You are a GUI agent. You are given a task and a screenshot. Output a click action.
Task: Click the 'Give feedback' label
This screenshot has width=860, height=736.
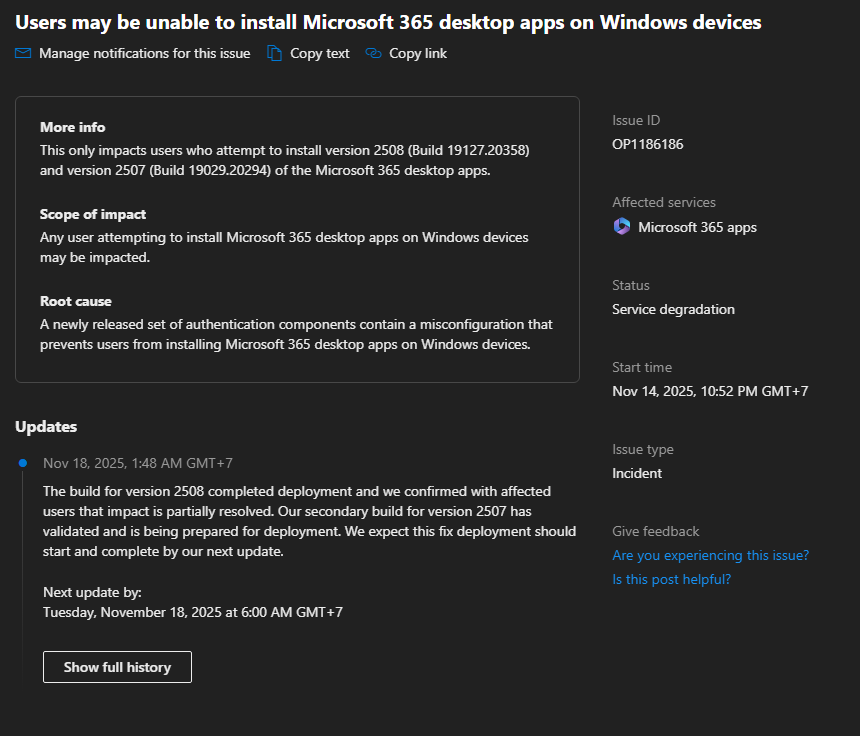click(655, 531)
